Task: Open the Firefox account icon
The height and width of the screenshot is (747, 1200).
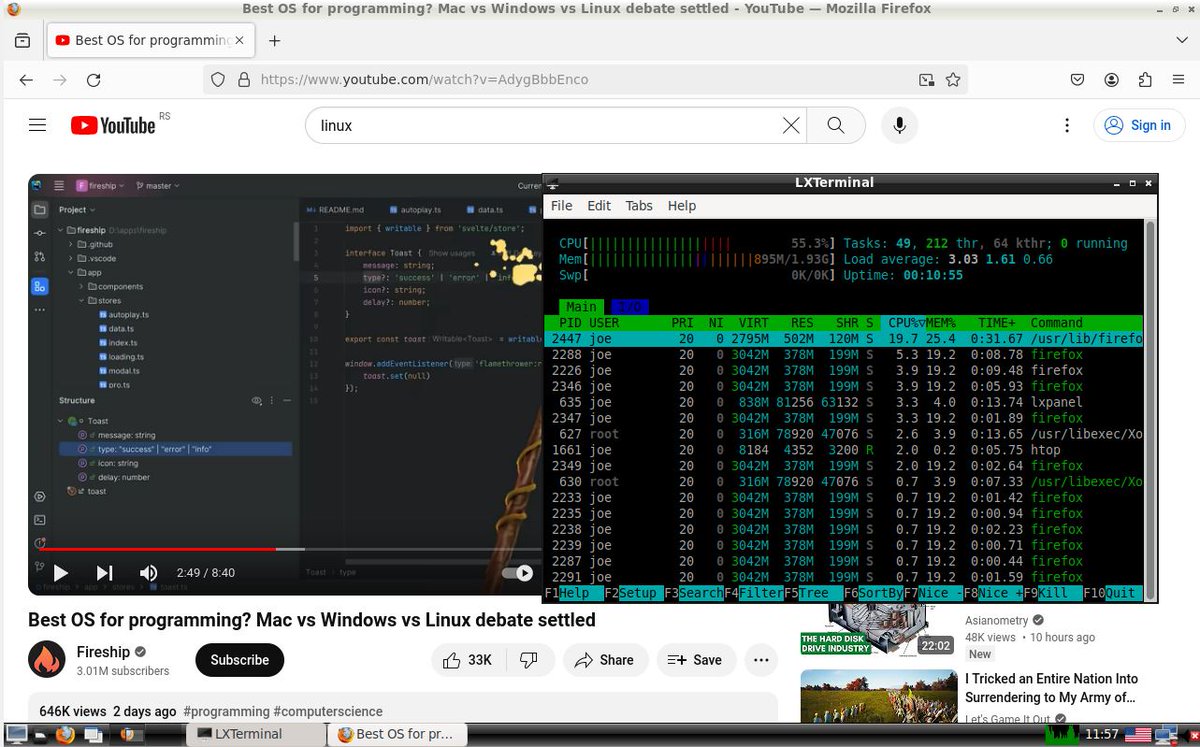Action: [x=1112, y=80]
